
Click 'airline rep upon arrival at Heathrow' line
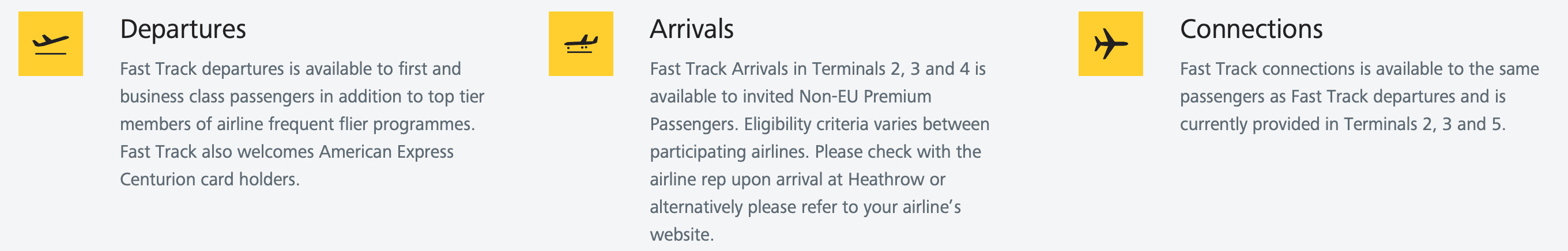point(797,180)
